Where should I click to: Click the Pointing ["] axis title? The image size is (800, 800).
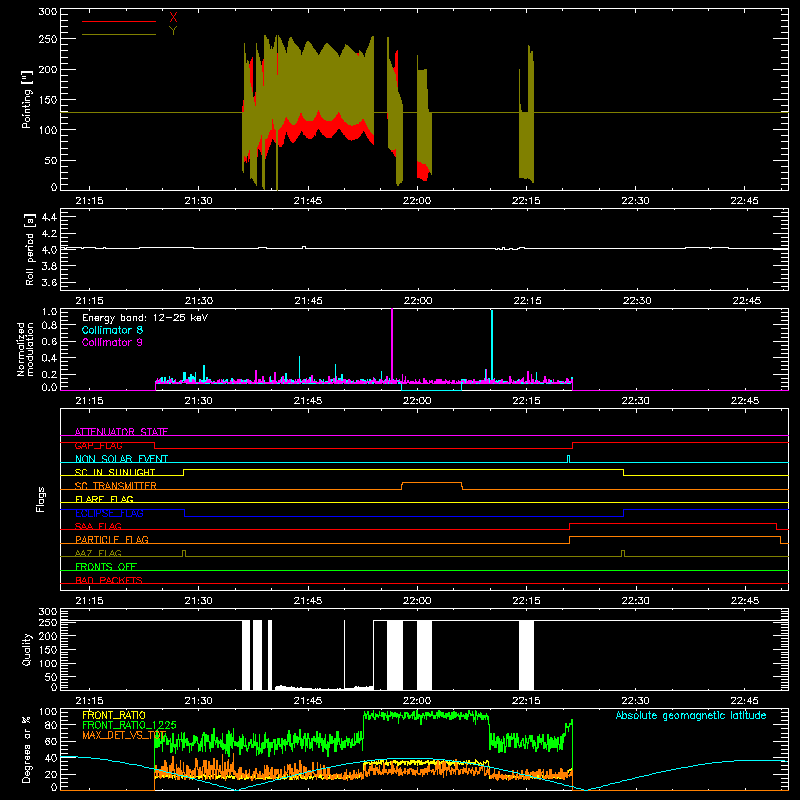[x=27, y=99]
